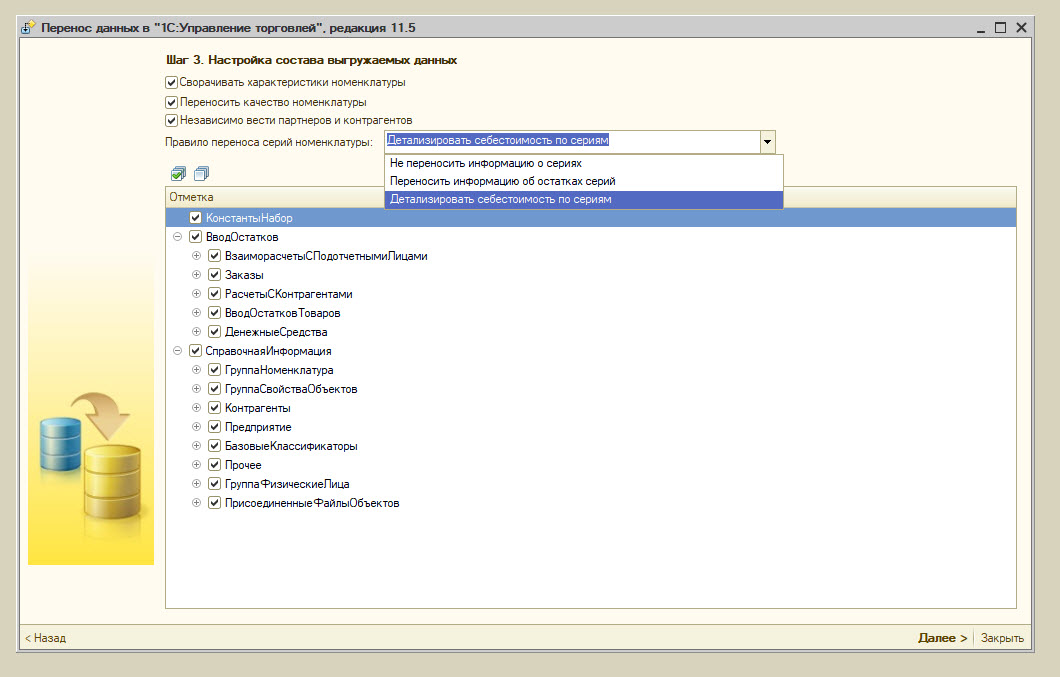The height and width of the screenshot is (677, 1060).
Task: Select the ПрисоединенныеФайлыОбъектов row label
Action: [312, 503]
